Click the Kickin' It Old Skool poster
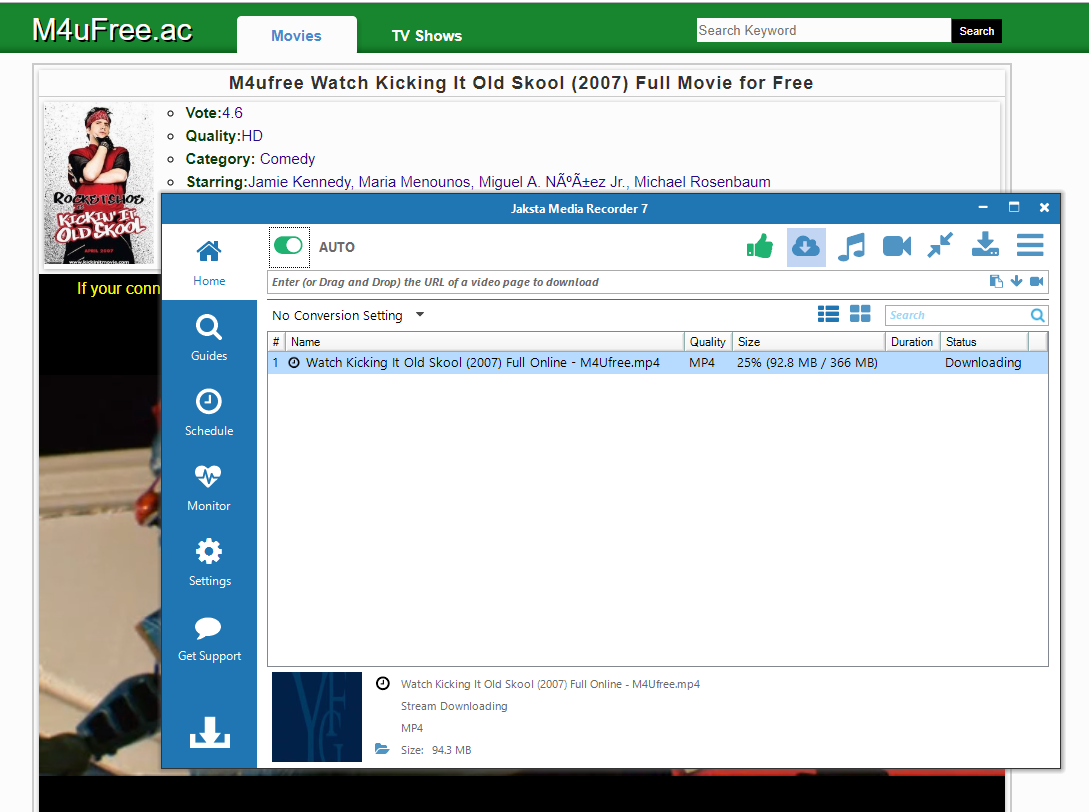This screenshot has width=1089, height=812. pyautogui.click(x=99, y=184)
